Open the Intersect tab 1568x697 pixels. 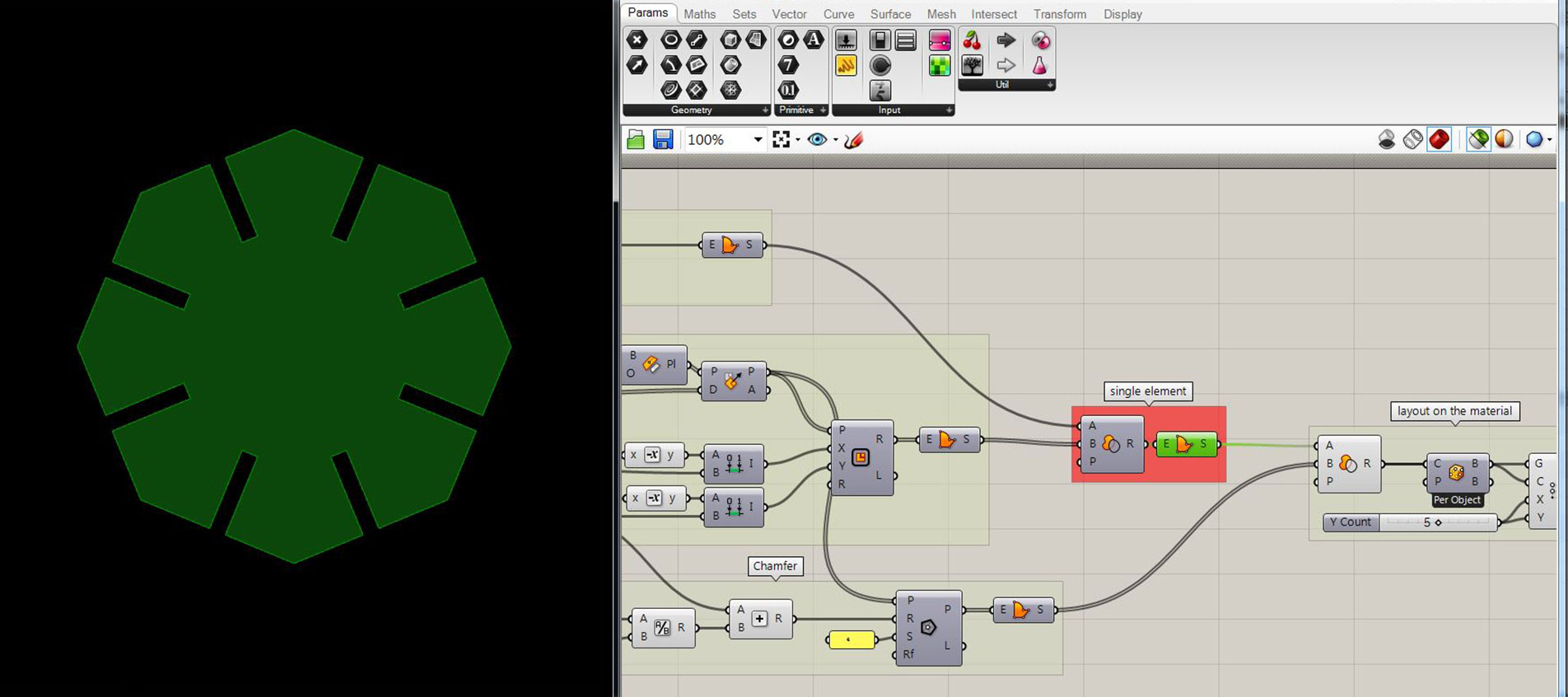pyautogui.click(x=994, y=14)
